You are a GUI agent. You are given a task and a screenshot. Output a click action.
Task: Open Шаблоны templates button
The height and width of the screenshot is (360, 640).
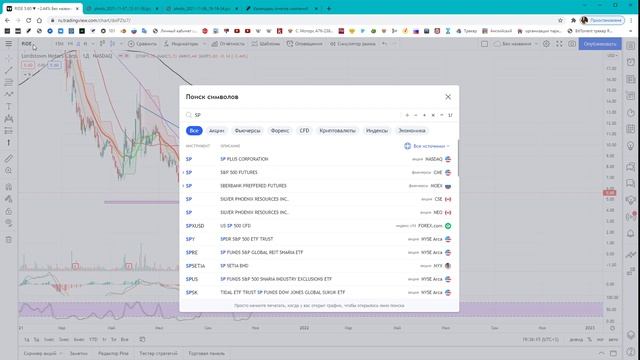[266, 44]
